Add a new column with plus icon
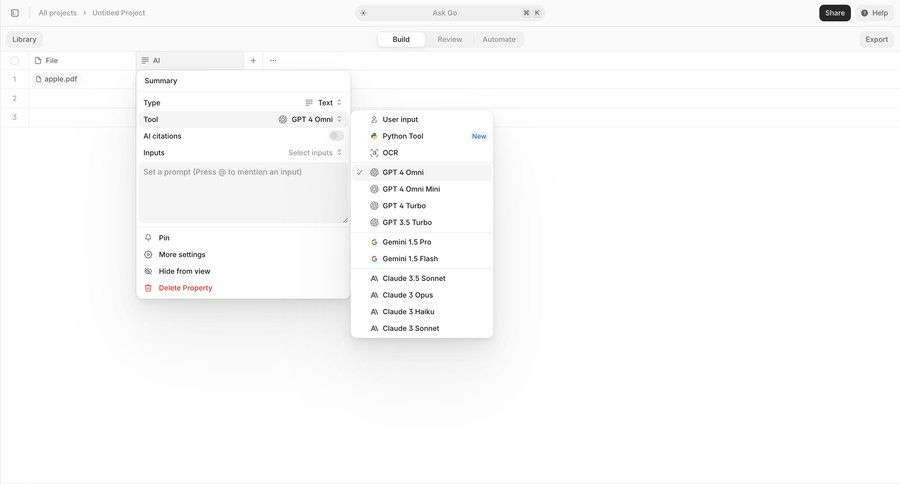The height and width of the screenshot is (484, 900). (x=253, y=60)
